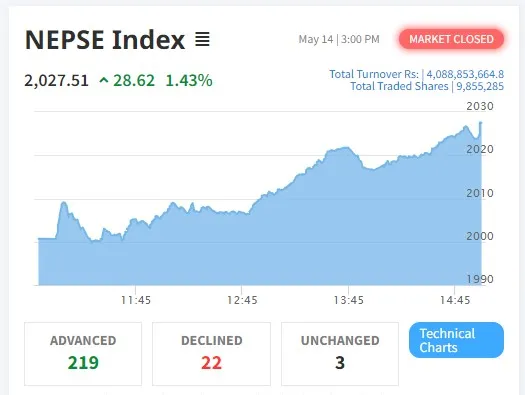Click the index value 2,027.51
525x395 pixels.
[x=56, y=81]
